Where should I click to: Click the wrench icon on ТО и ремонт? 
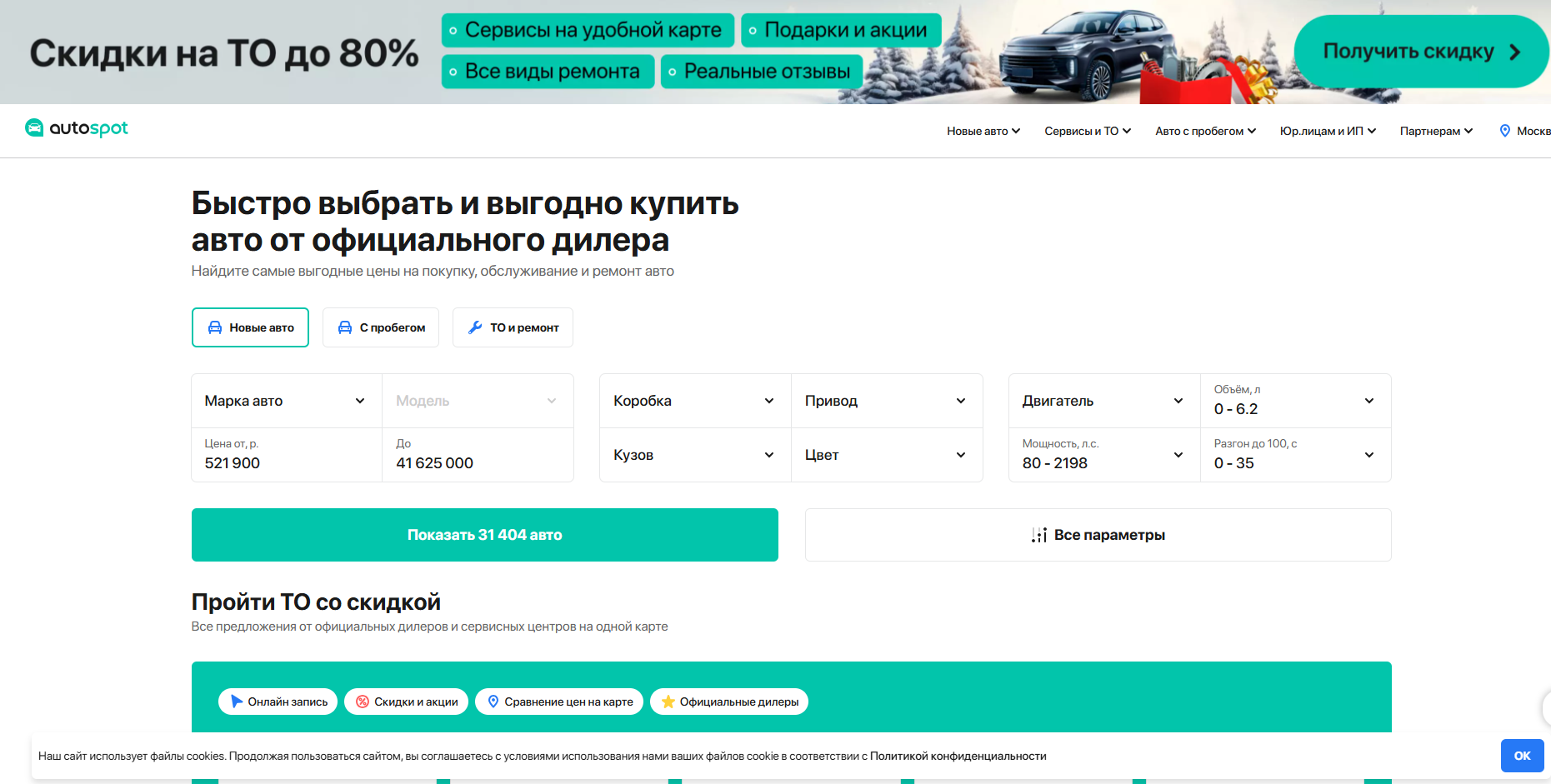click(475, 327)
